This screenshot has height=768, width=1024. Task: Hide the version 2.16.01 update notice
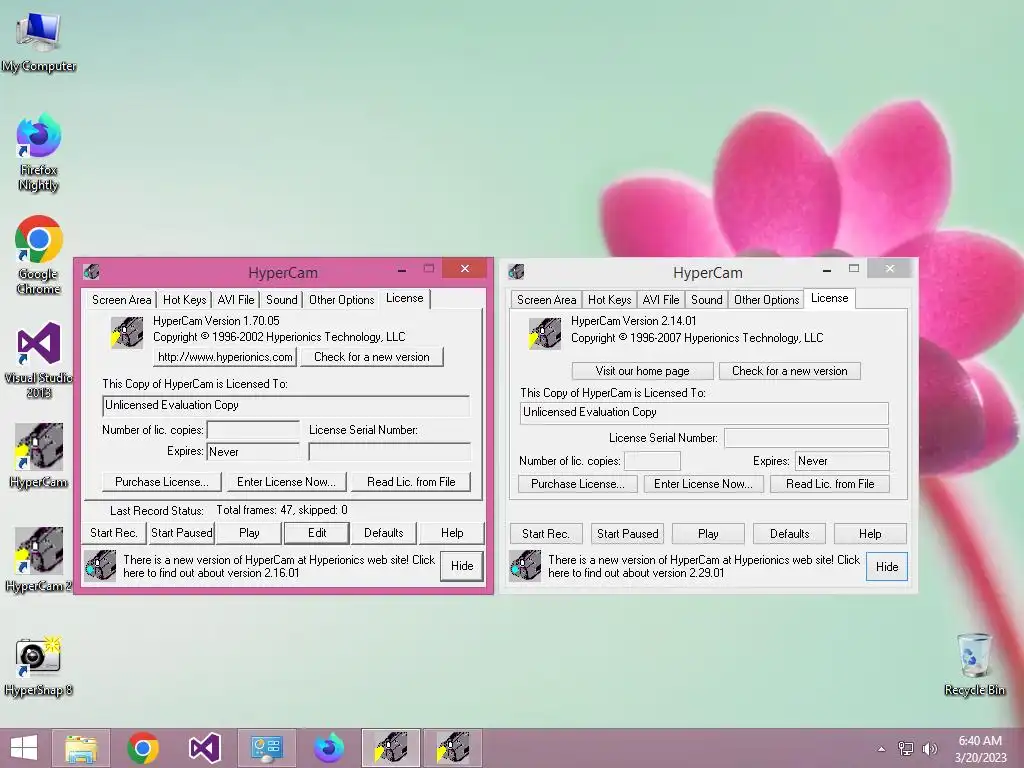(x=462, y=566)
